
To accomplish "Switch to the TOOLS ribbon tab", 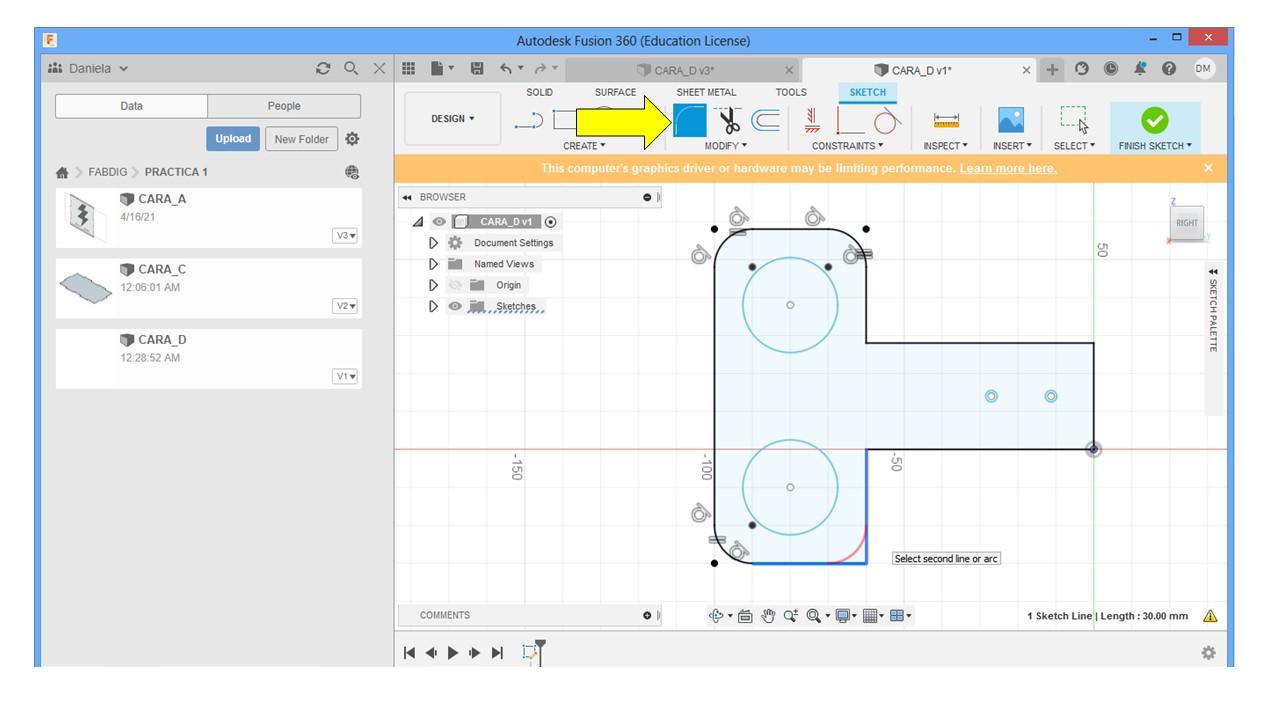I will pyautogui.click(x=791, y=92).
